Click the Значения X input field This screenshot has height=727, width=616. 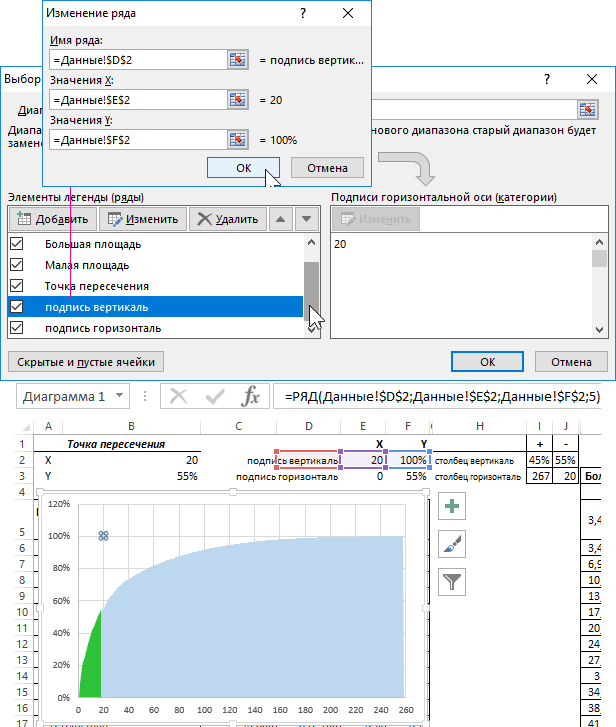[x=137, y=100]
